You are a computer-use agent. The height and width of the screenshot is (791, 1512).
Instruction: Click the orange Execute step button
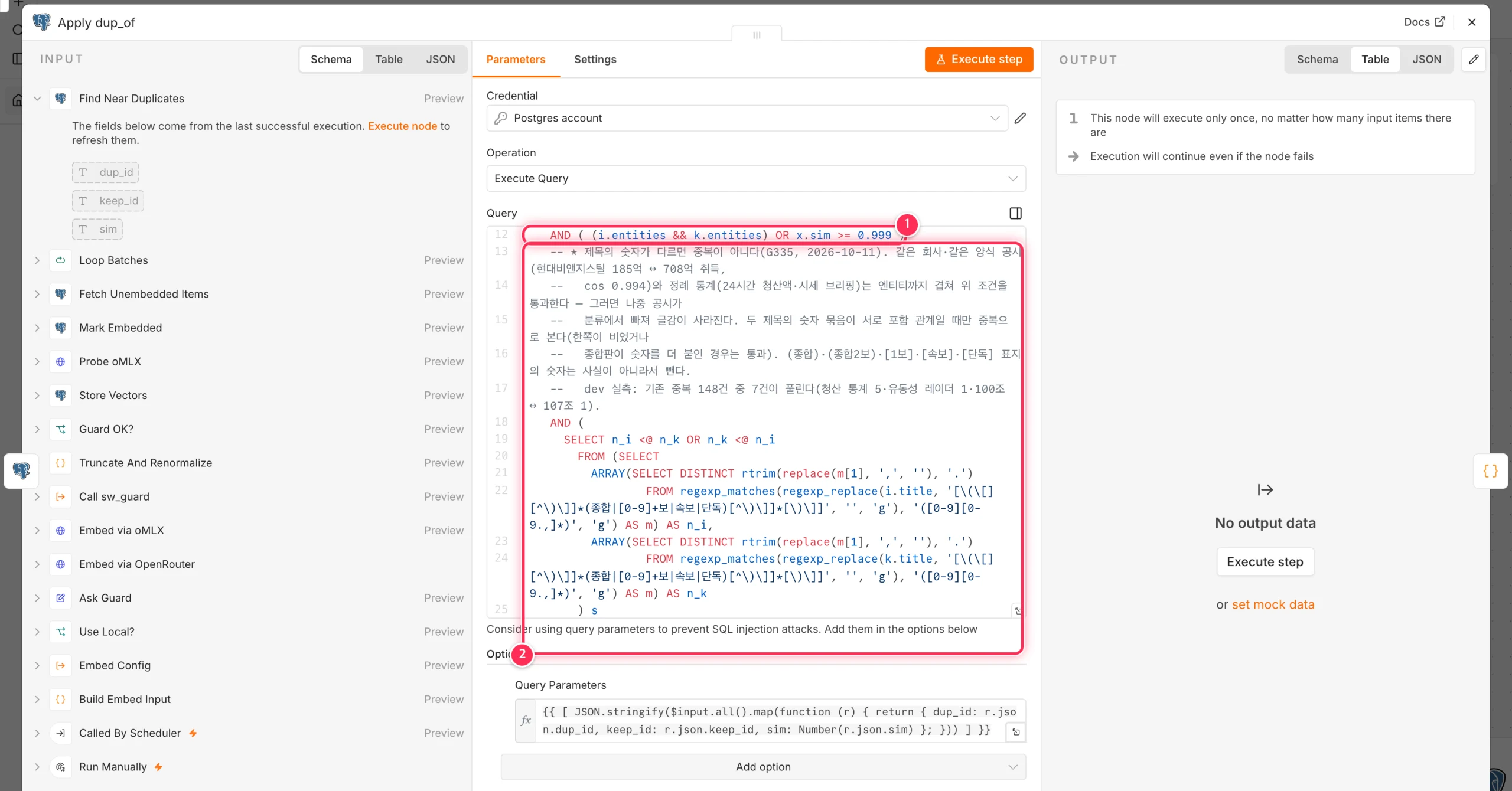979,60
